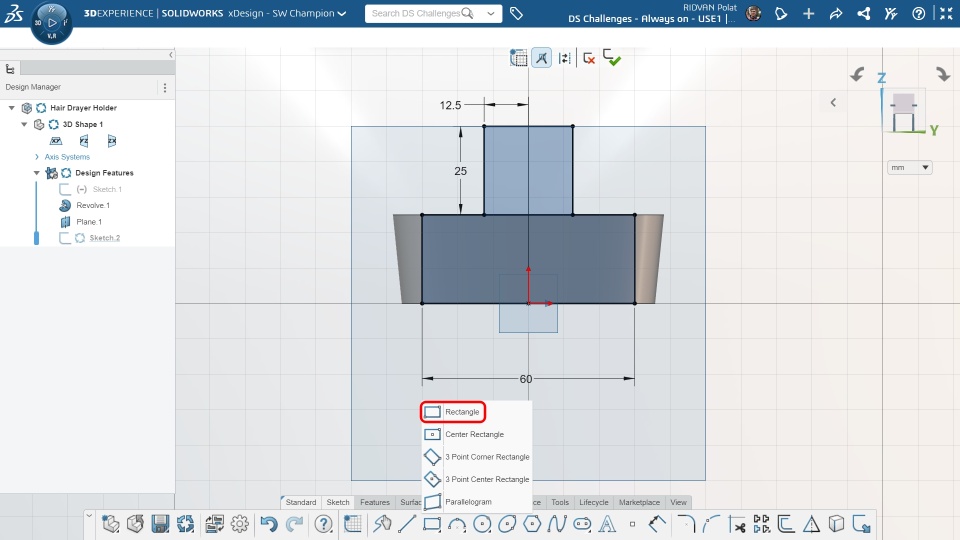Select the Trim scissors tool

click(737, 524)
